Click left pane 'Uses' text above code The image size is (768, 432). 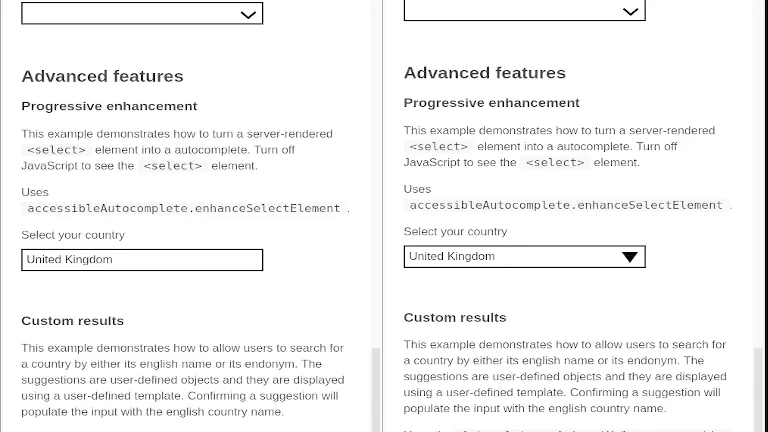35,192
